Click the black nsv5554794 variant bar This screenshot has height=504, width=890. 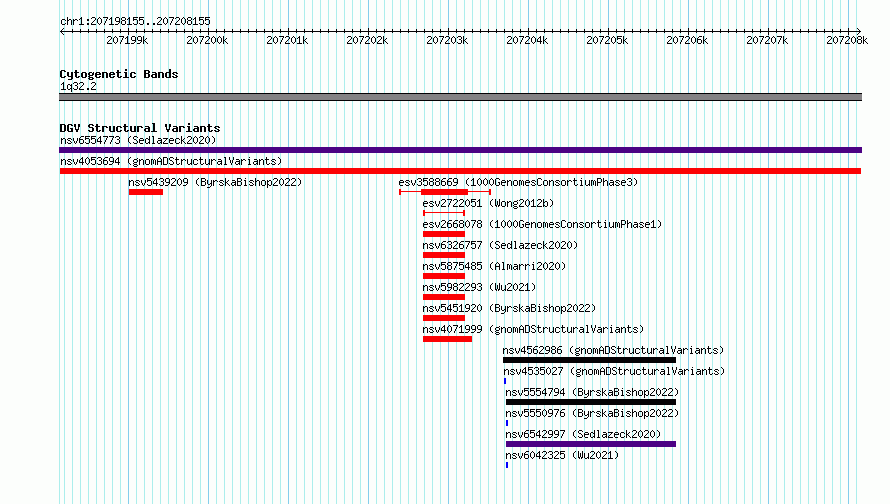tap(591, 402)
